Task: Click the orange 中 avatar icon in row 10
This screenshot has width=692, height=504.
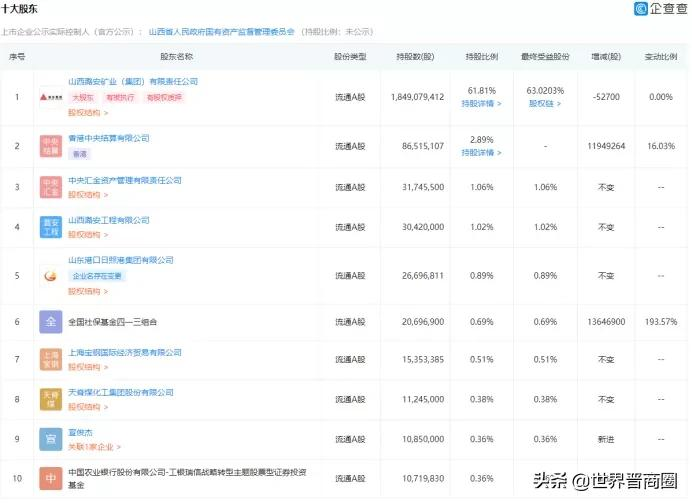Action: pyautogui.click(x=51, y=478)
